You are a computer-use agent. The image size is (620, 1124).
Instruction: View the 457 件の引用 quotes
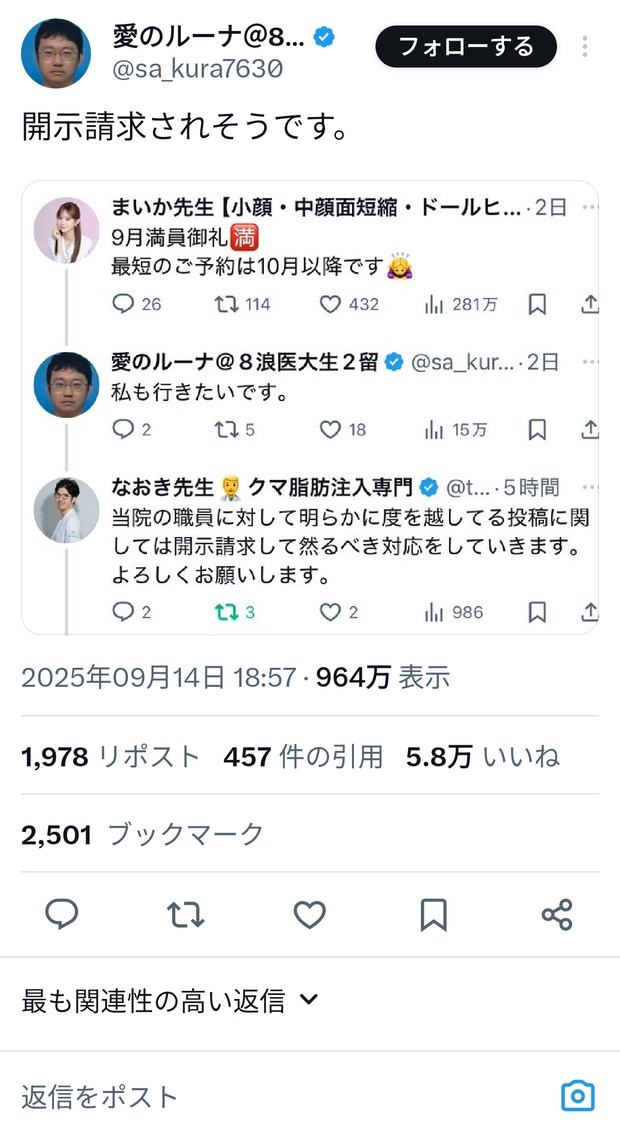[303, 757]
